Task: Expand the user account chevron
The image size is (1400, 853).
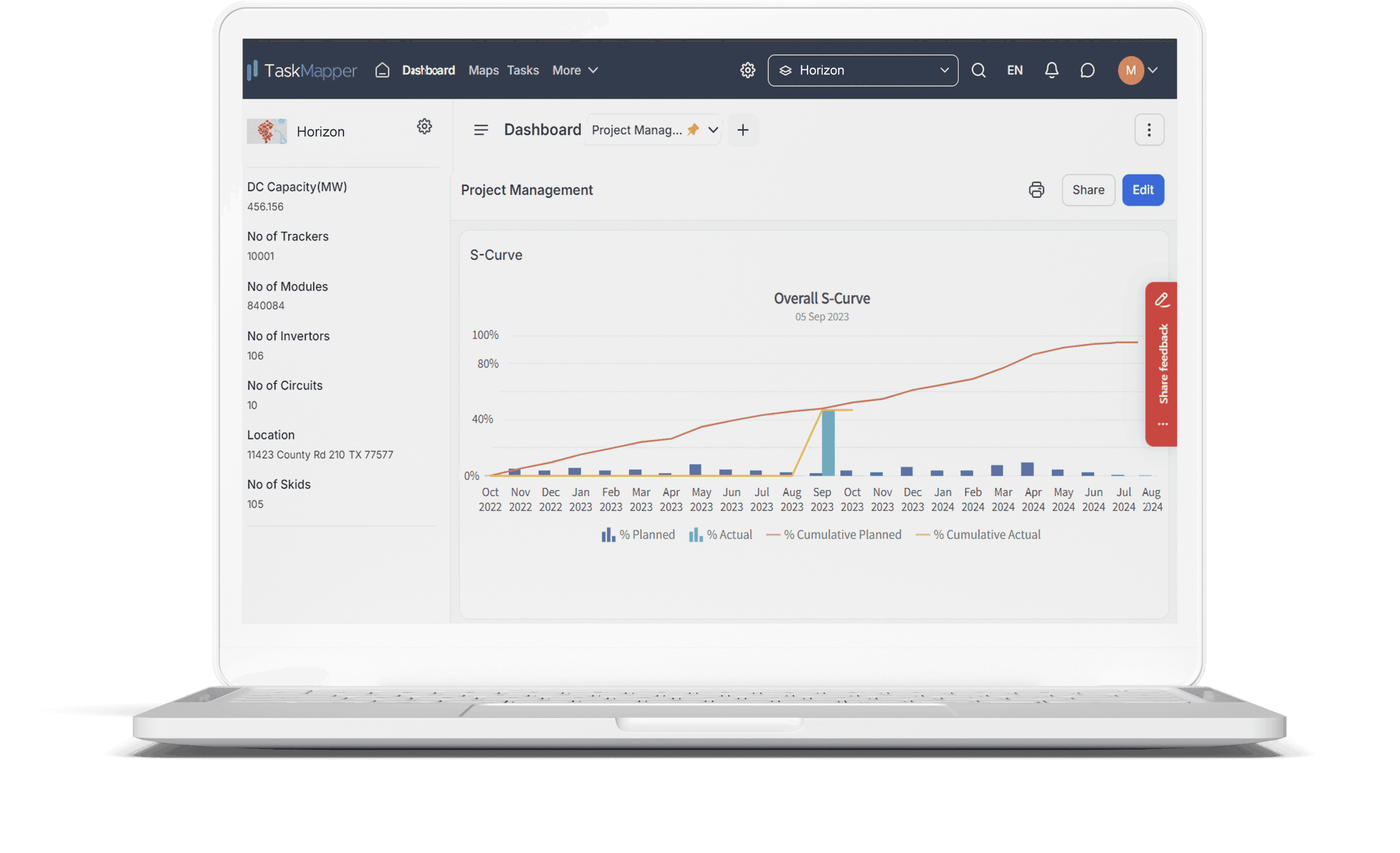Action: pyautogui.click(x=1153, y=70)
